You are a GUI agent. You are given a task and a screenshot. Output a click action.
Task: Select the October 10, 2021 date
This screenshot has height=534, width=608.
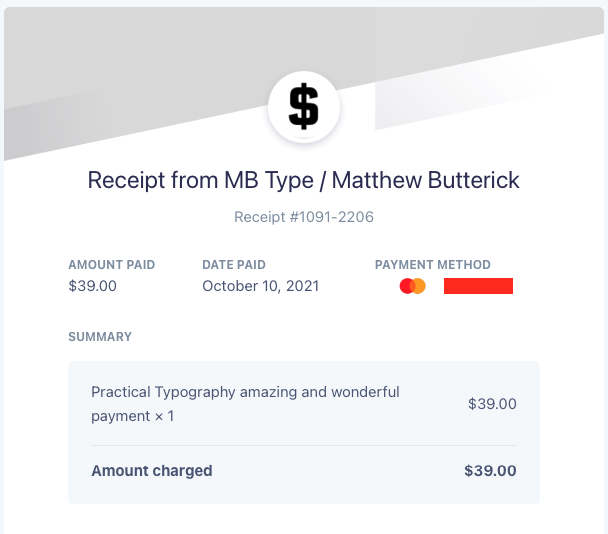point(261,286)
